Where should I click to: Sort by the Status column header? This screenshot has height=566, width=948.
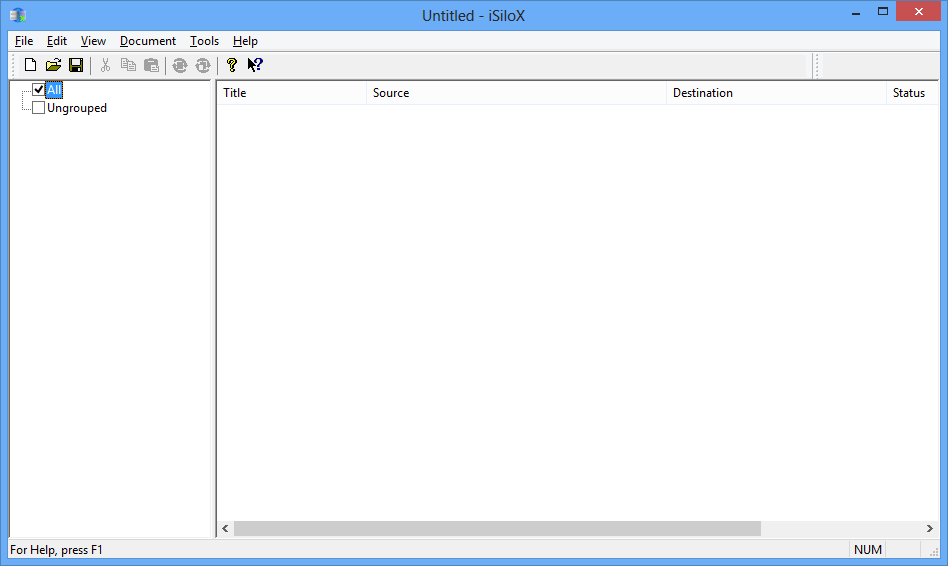[x=912, y=93]
